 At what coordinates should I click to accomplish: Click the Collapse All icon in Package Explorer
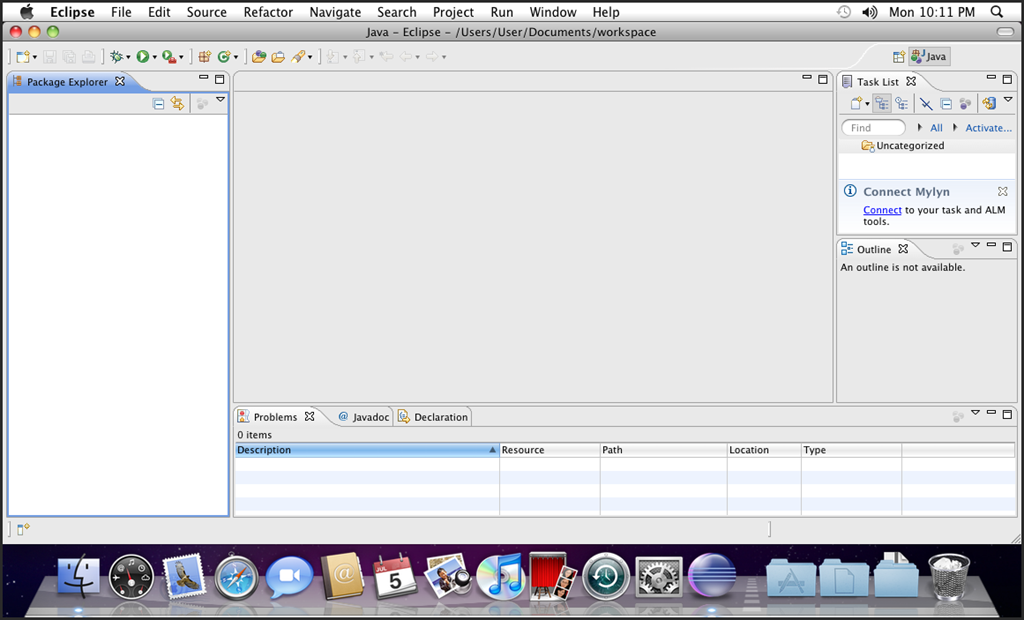click(158, 103)
